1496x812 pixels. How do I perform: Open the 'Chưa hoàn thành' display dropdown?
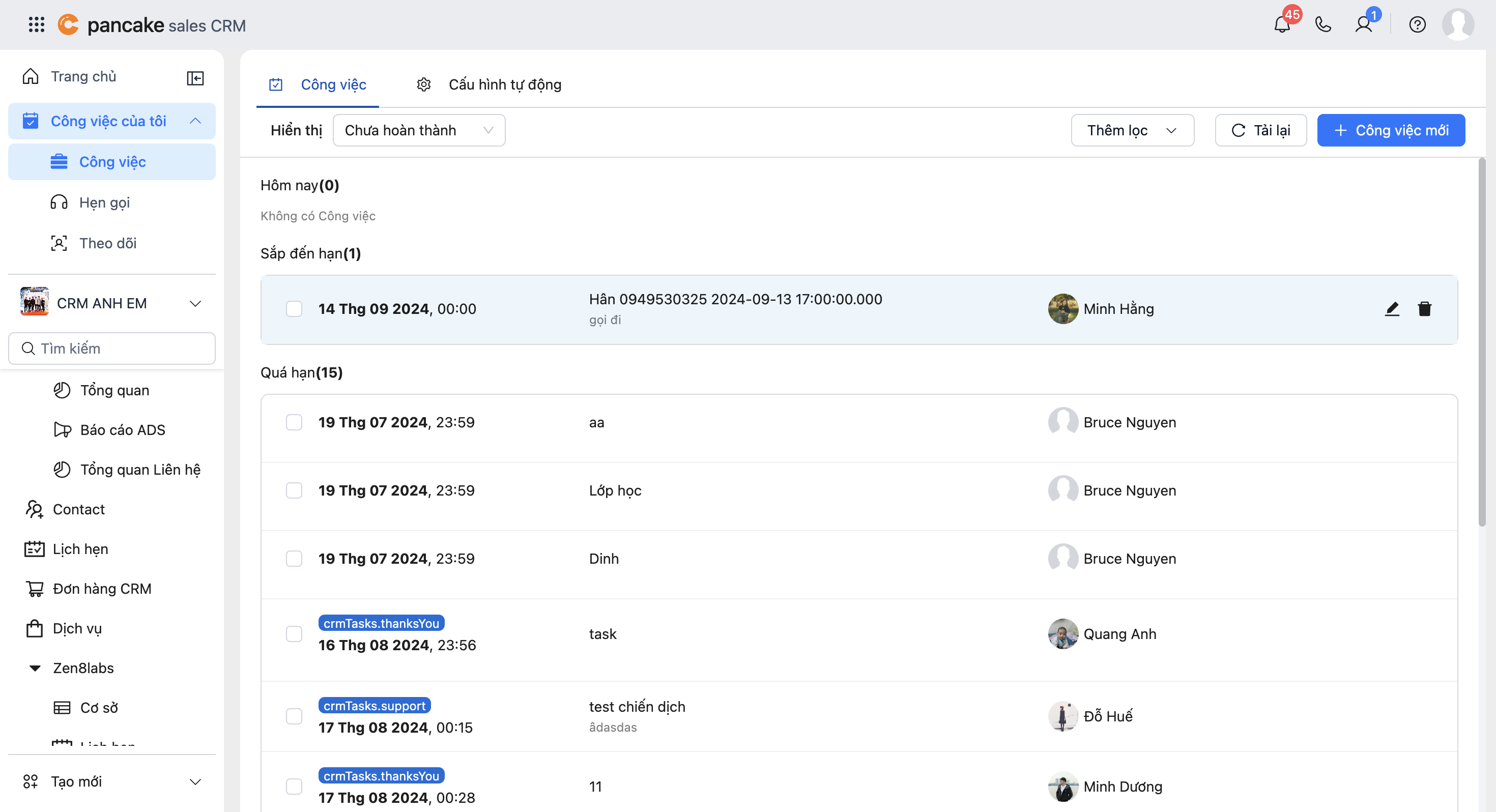(419, 130)
